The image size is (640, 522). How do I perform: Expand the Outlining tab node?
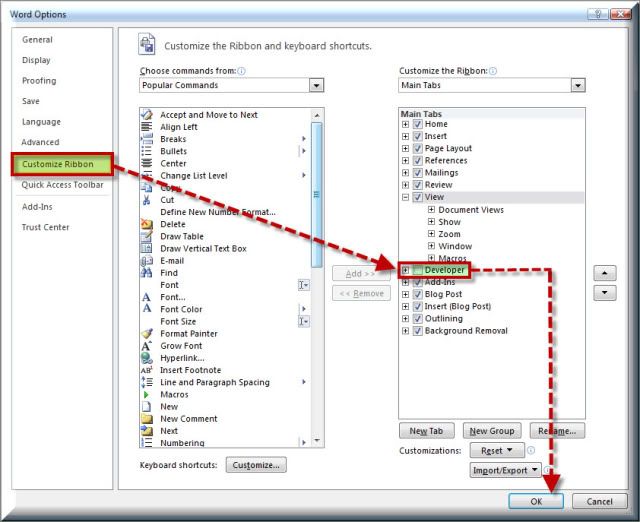point(405,318)
